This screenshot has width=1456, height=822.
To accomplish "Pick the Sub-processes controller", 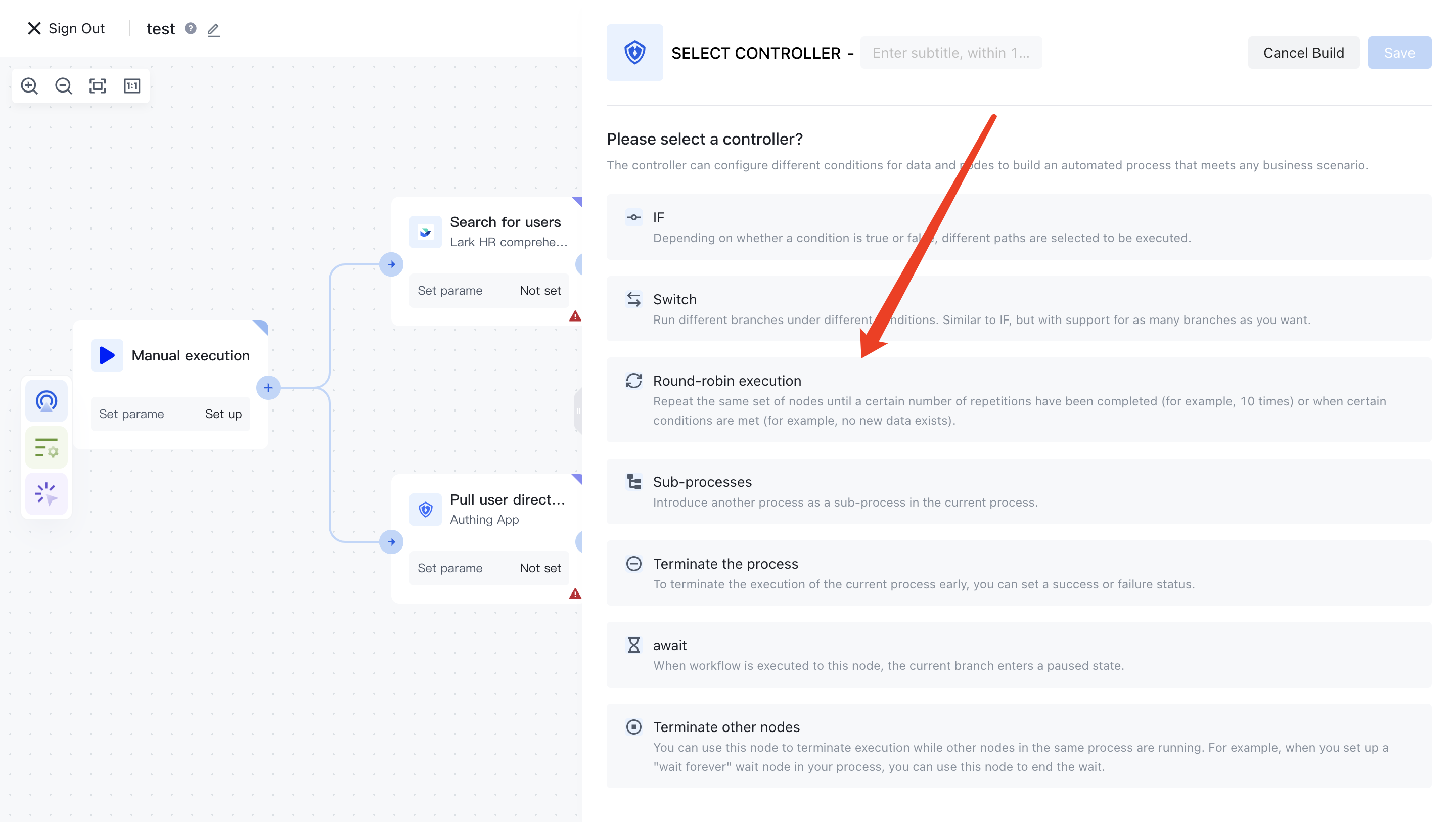I will click(1019, 491).
